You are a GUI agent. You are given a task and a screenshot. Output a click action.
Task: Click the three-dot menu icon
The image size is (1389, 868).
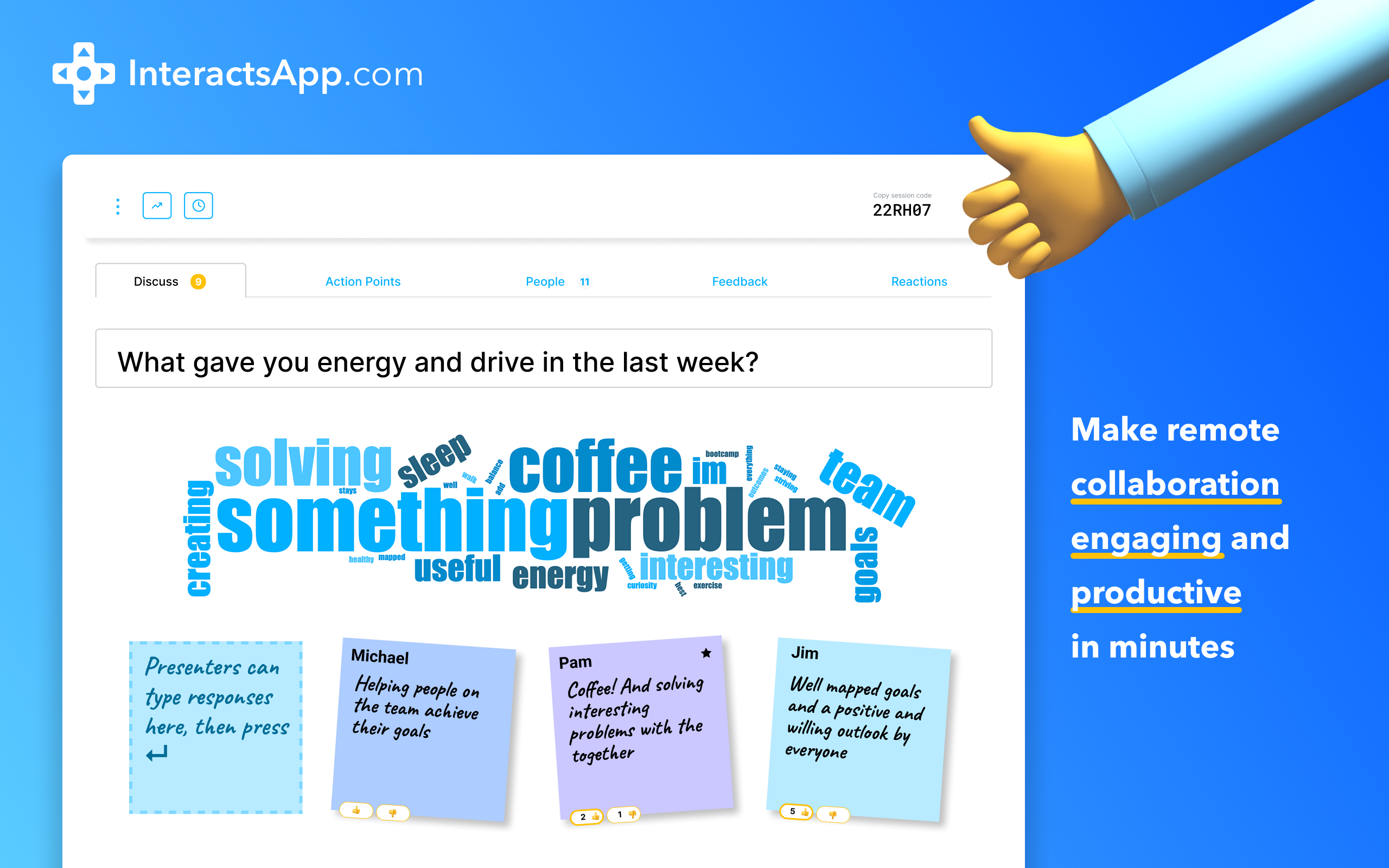118,206
